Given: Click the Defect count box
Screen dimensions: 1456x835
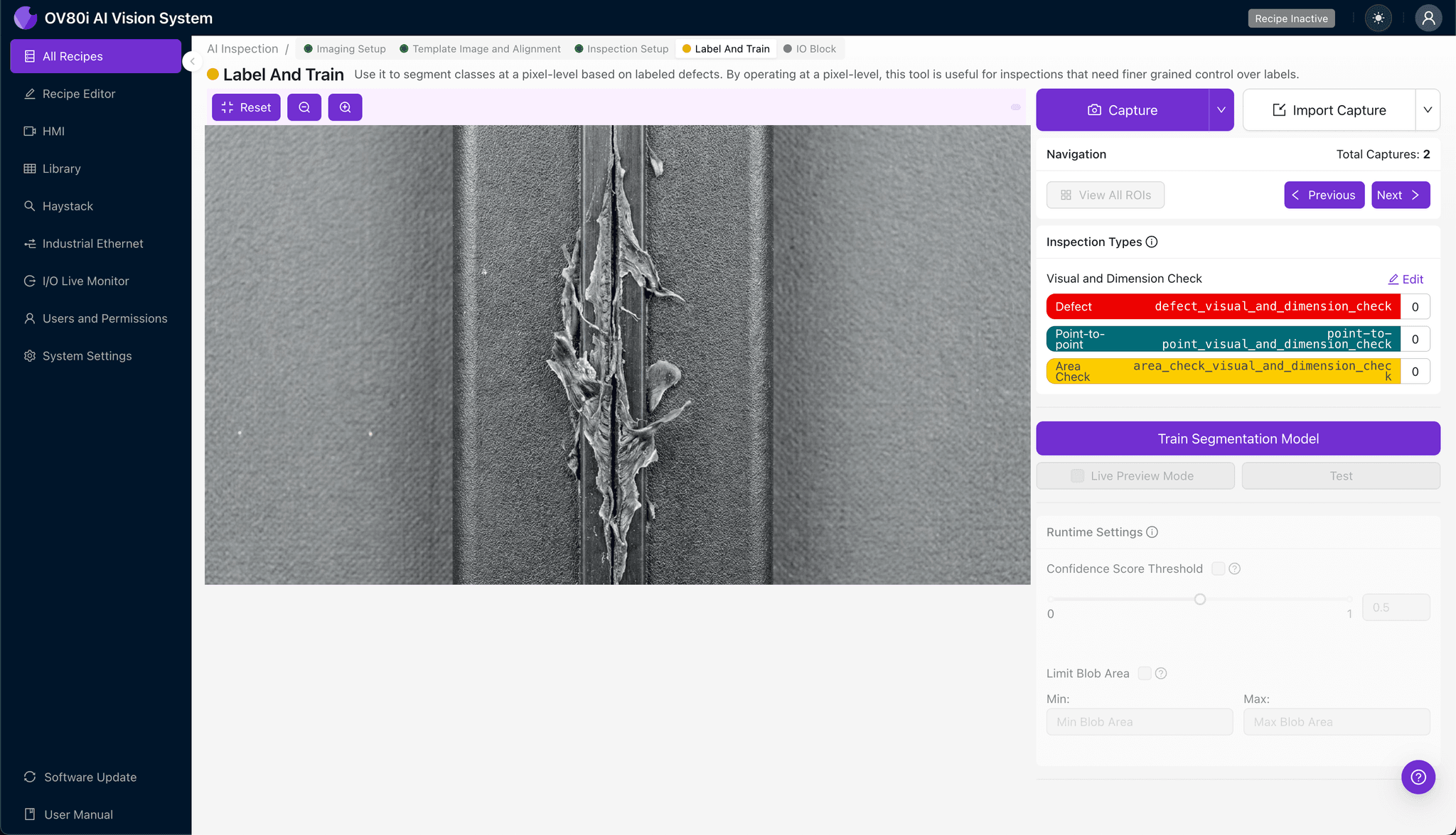Looking at the screenshot, I should coord(1415,306).
